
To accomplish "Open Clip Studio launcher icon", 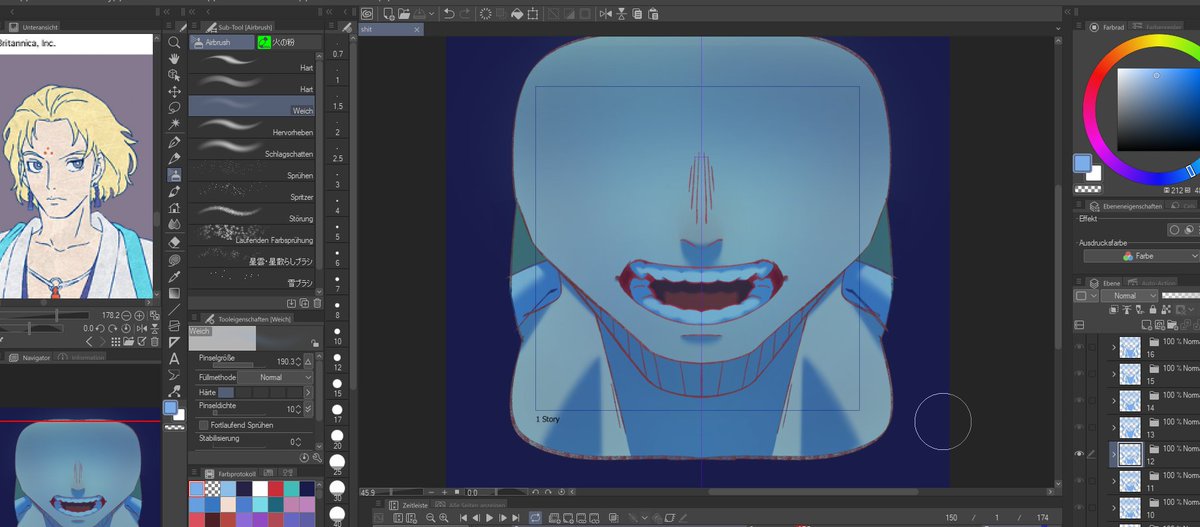I will point(367,13).
